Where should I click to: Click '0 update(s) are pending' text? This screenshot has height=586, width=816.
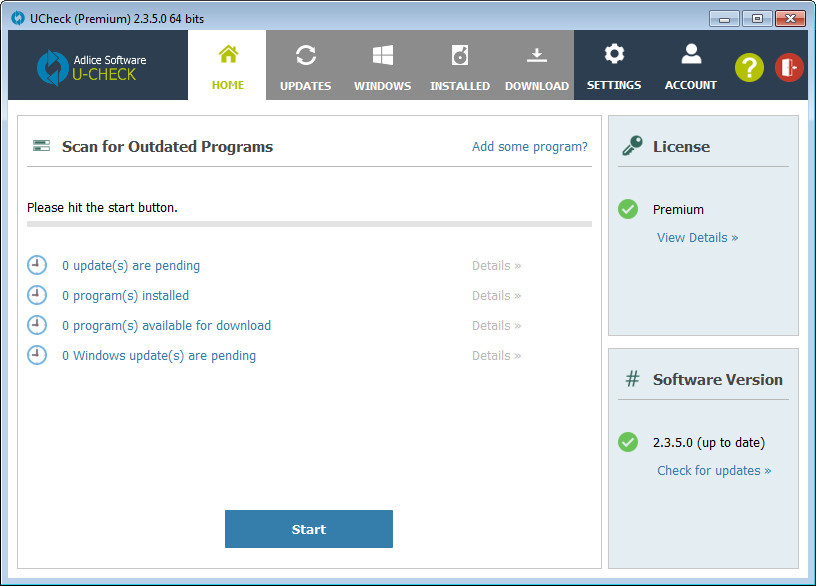click(x=131, y=266)
